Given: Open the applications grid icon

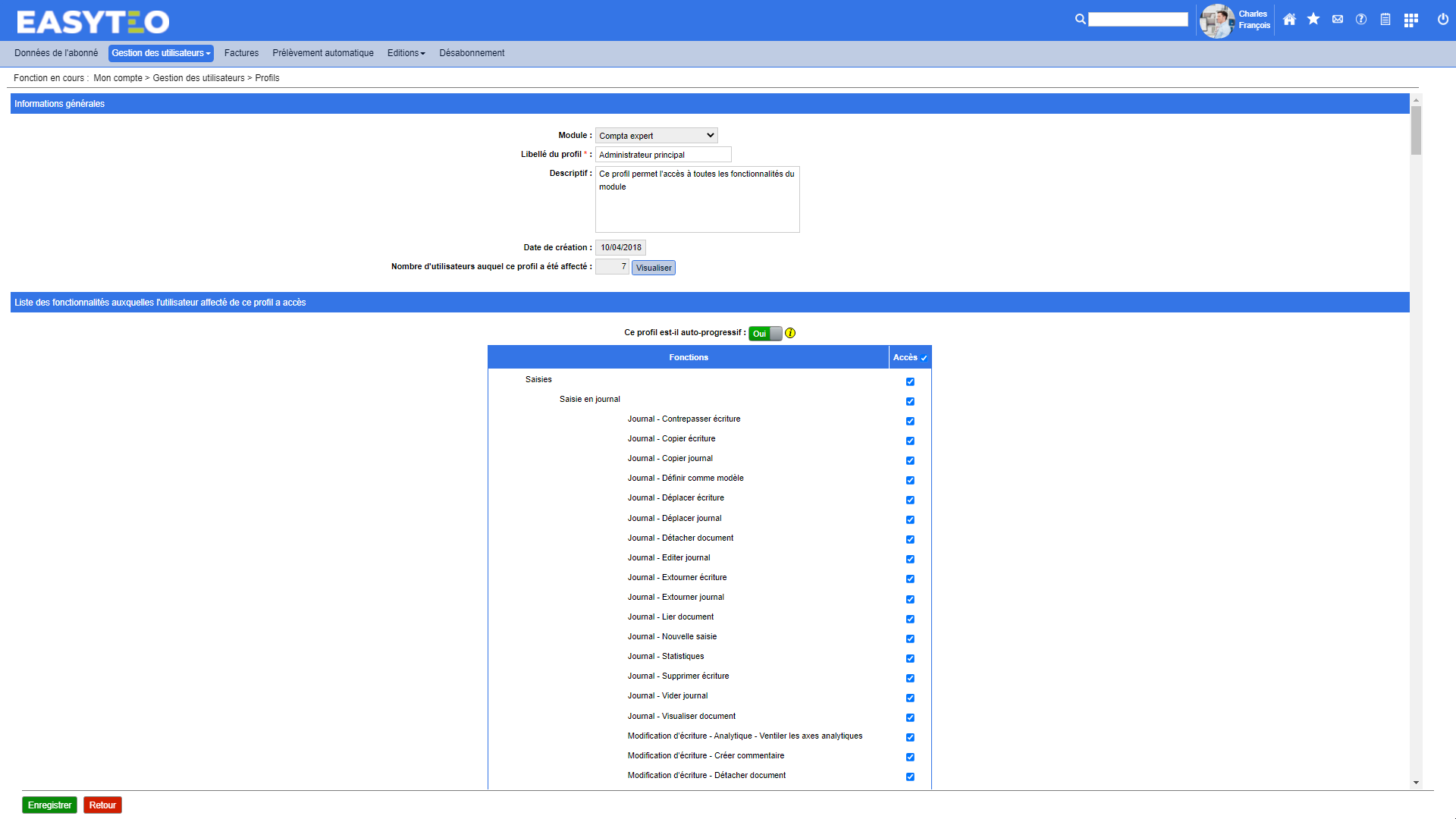Looking at the screenshot, I should tap(1410, 20).
